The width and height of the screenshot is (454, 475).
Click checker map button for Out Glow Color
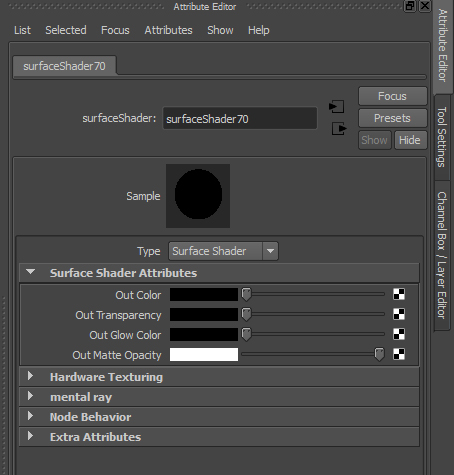pyautogui.click(x=399, y=334)
